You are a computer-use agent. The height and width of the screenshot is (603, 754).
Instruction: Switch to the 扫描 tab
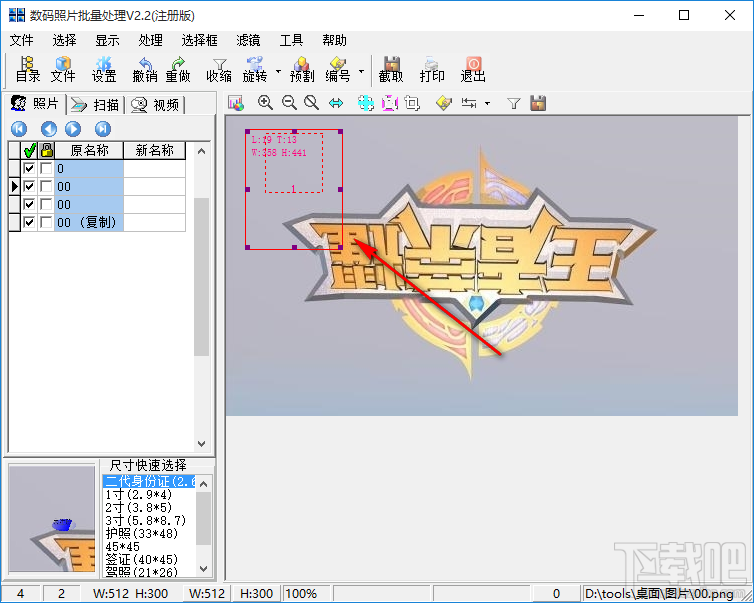tap(95, 105)
